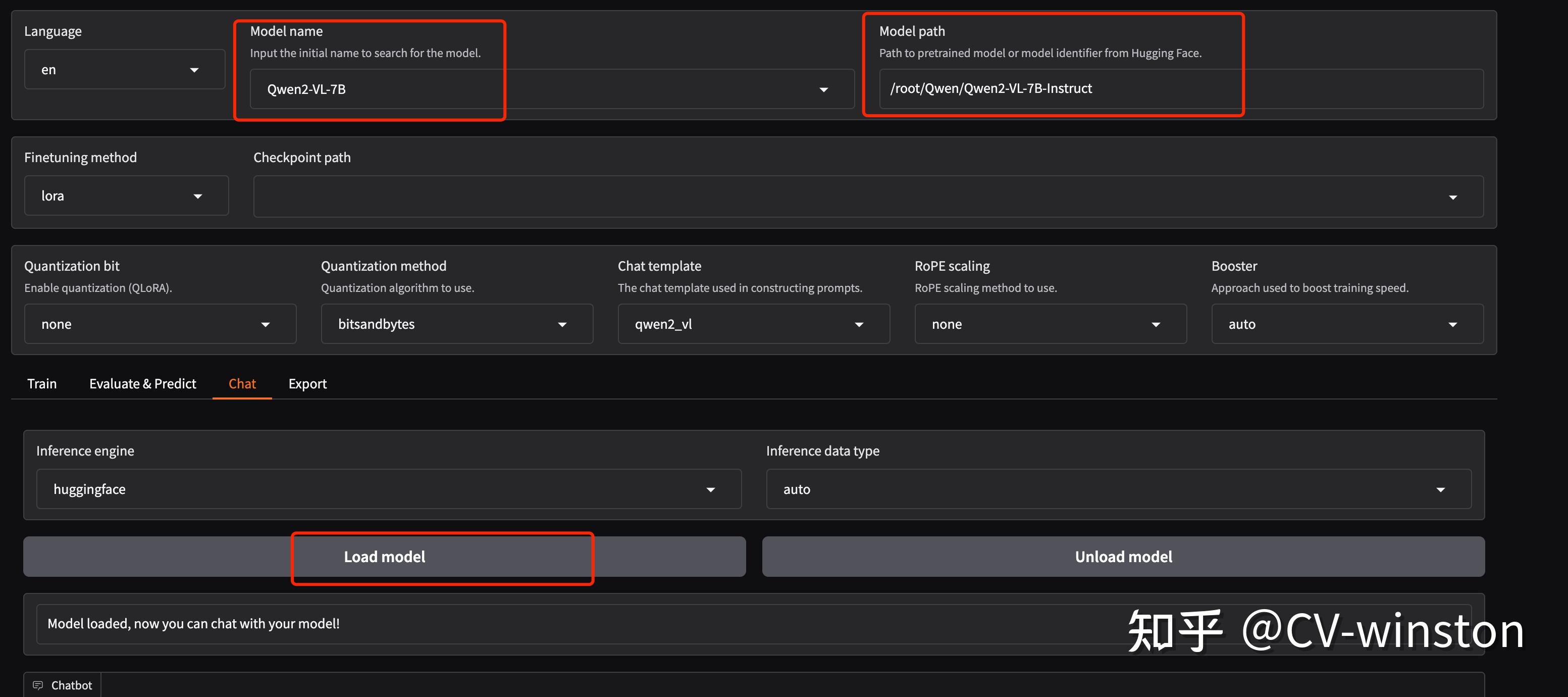Expand the Checkpoint path dropdown
The width and height of the screenshot is (1568, 697).
tap(1452, 197)
